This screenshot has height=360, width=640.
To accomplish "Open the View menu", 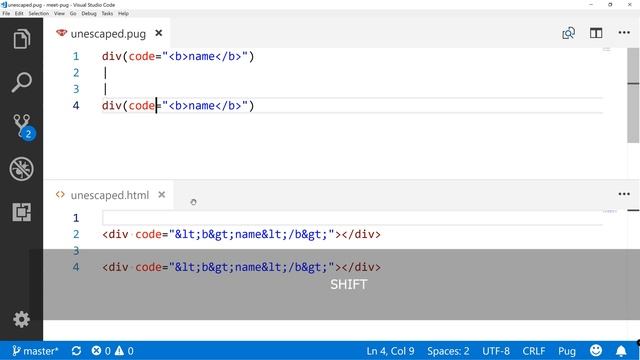I will [59, 13].
